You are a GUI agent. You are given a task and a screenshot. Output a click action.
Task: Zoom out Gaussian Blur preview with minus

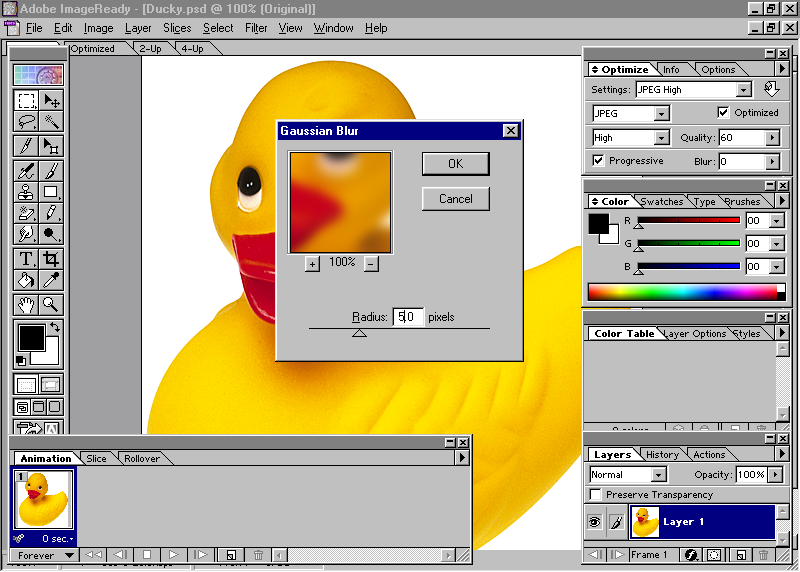371,264
